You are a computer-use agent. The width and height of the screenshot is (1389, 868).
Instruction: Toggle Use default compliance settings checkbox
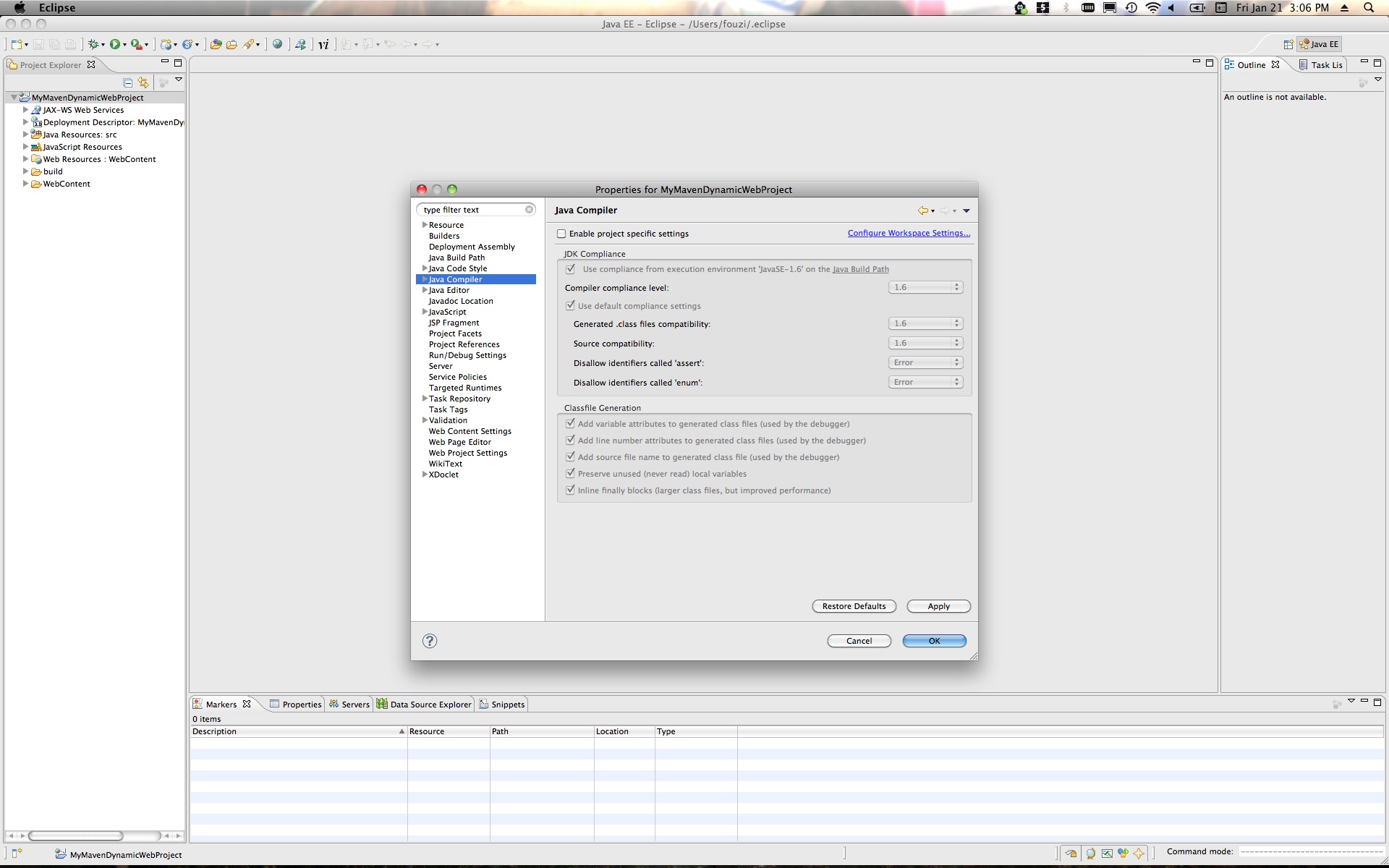click(x=570, y=306)
